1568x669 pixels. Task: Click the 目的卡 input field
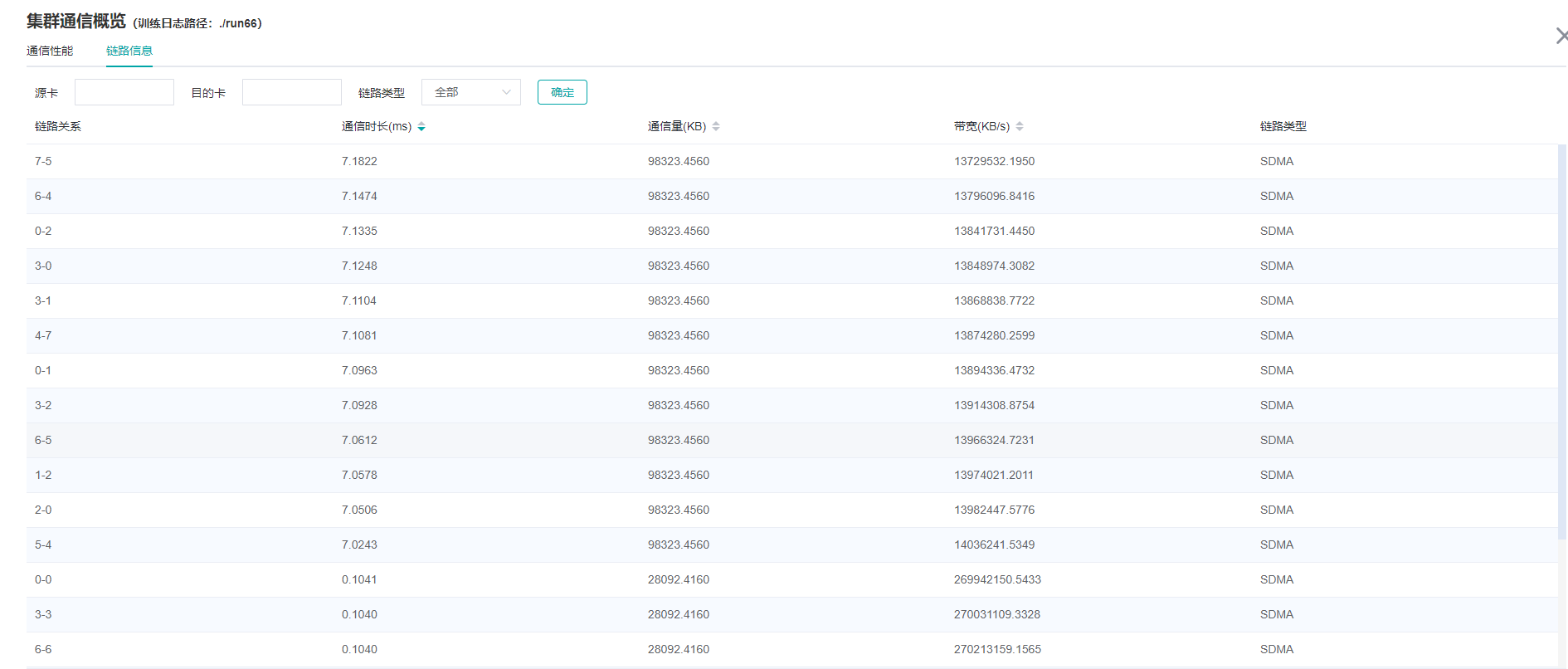[x=292, y=92]
